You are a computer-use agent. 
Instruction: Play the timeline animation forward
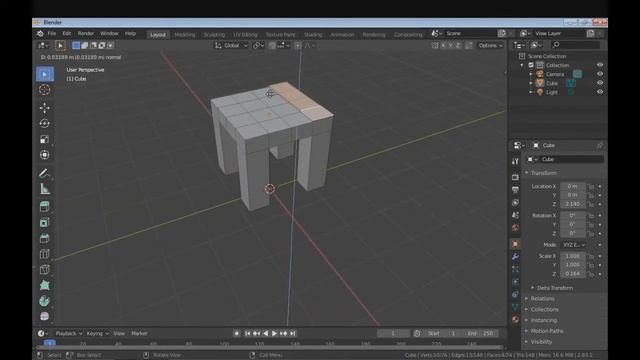(x=274, y=333)
